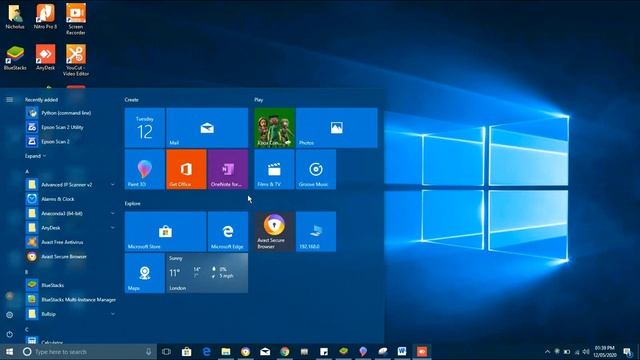
Task: Select the AnyDesk desktop shortcut
Action: pyautogui.click(x=45, y=58)
